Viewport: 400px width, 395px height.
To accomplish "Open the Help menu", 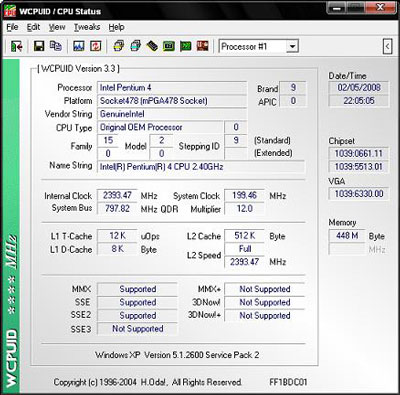I will click(x=116, y=27).
